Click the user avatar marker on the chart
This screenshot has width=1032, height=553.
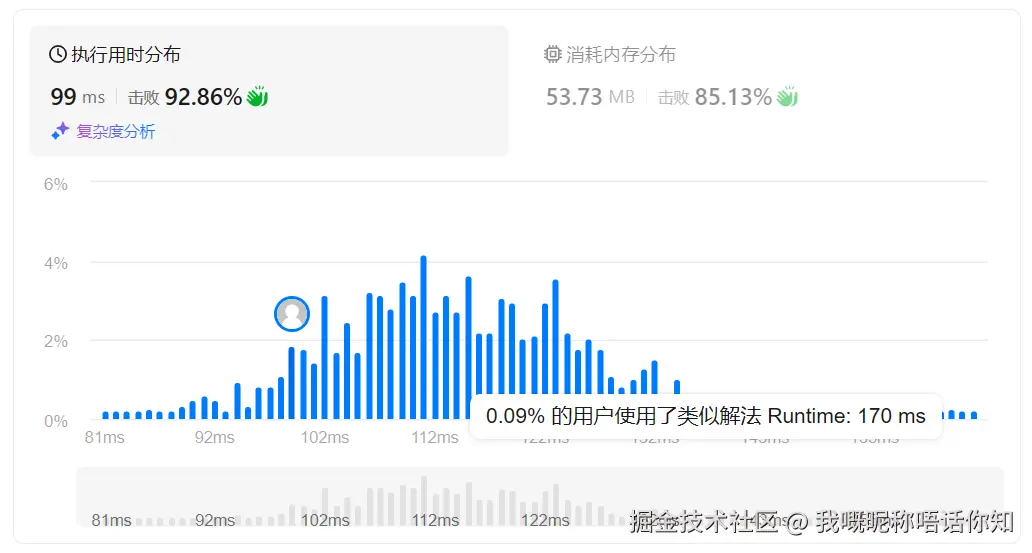pyautogui.click(x=292, y=313)
